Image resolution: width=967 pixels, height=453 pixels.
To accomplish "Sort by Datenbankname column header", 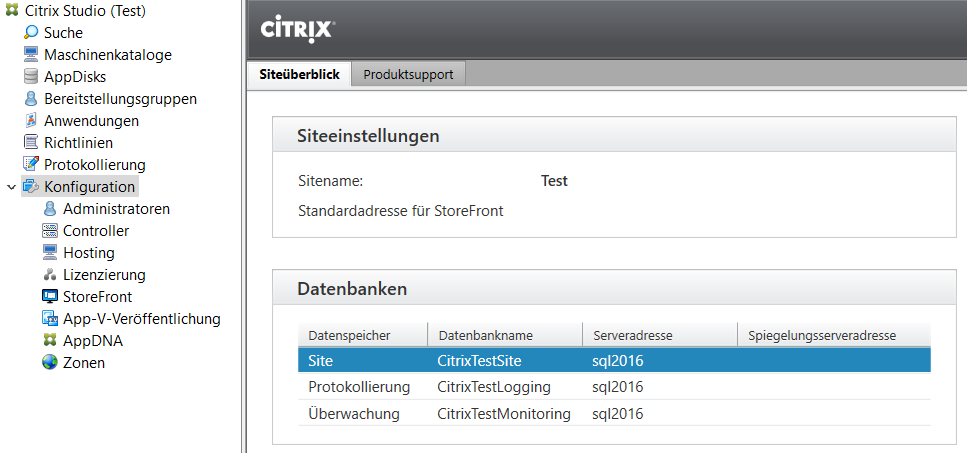I will click(x=485, y=335).
